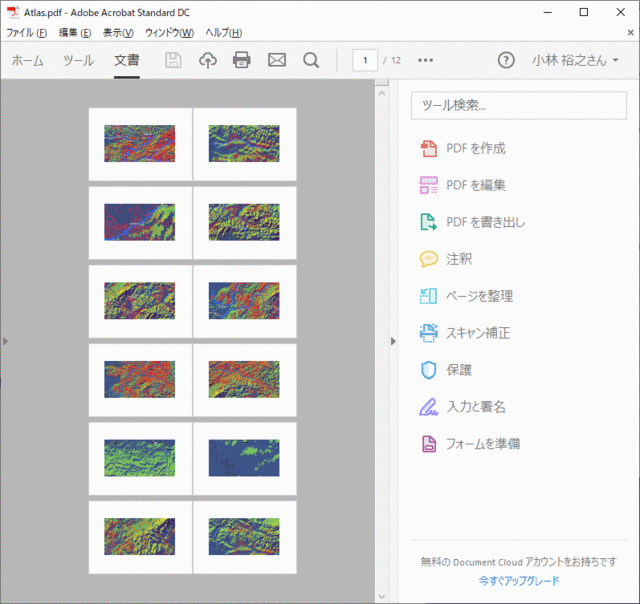Send file by email envelope icon

pos(277,60)
